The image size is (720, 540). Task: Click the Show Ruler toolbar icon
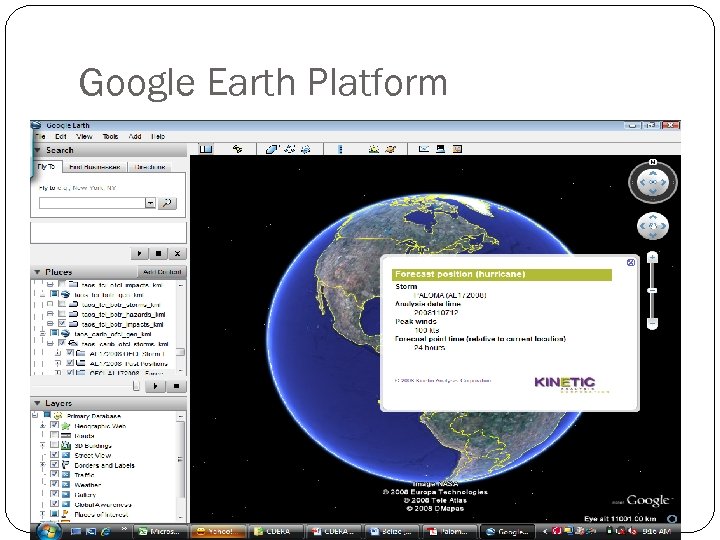point(340,149)
